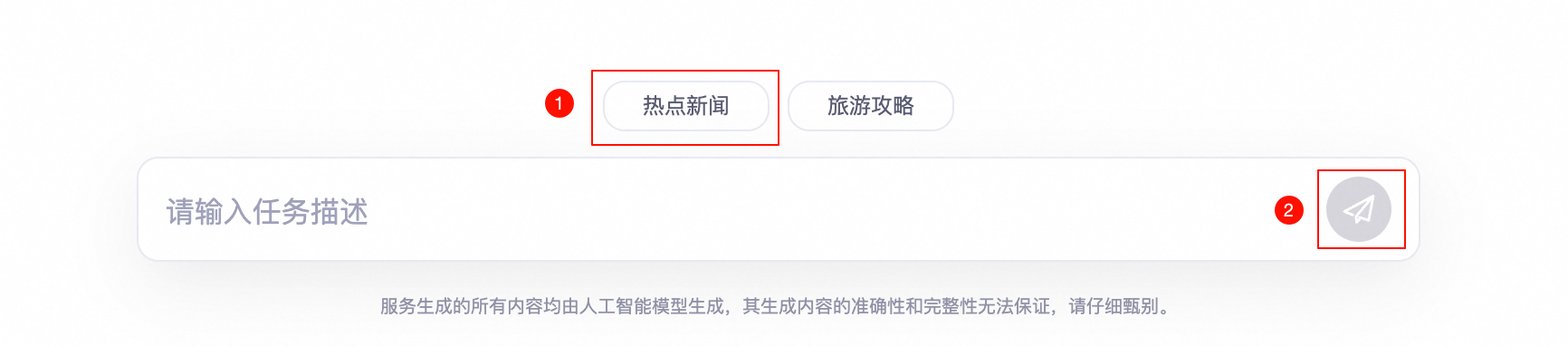The image size is (1568, 346).
Task: Send the task description via plane icon
Action: point(1359,210)
